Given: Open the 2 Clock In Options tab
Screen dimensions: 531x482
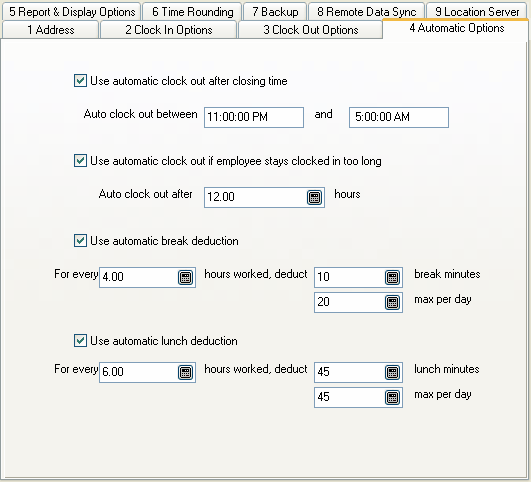Looking at the screenshot, I should pos(169,30).
